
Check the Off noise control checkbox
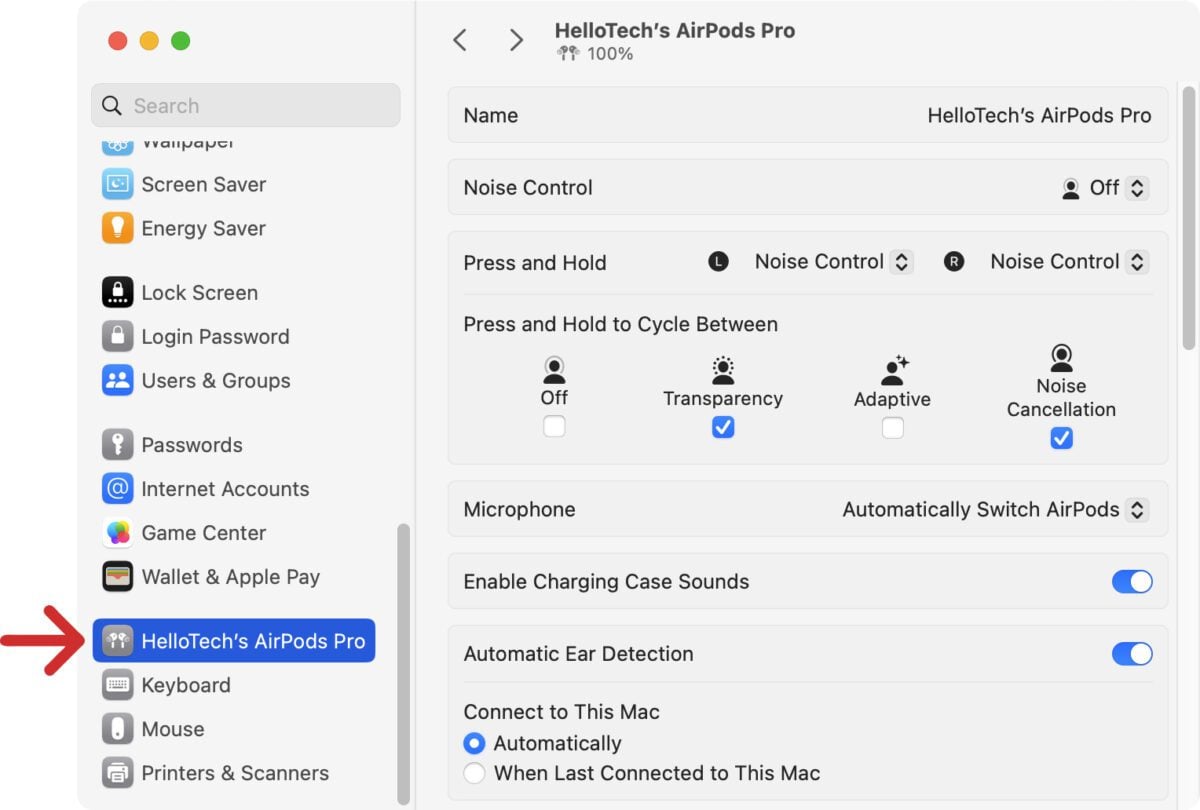click(x=554, y=428)
